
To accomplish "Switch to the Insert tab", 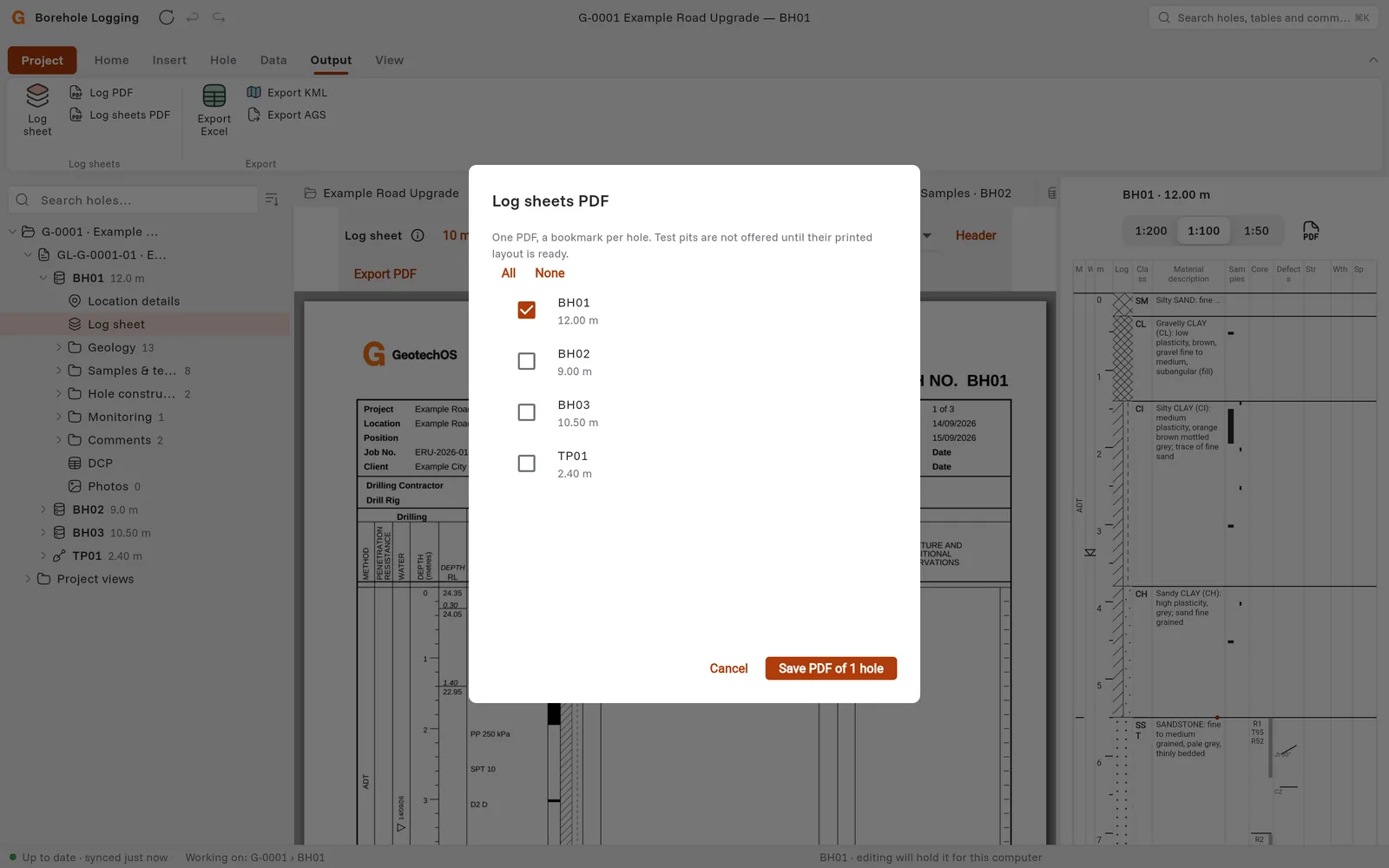I will tap(169, 60).
